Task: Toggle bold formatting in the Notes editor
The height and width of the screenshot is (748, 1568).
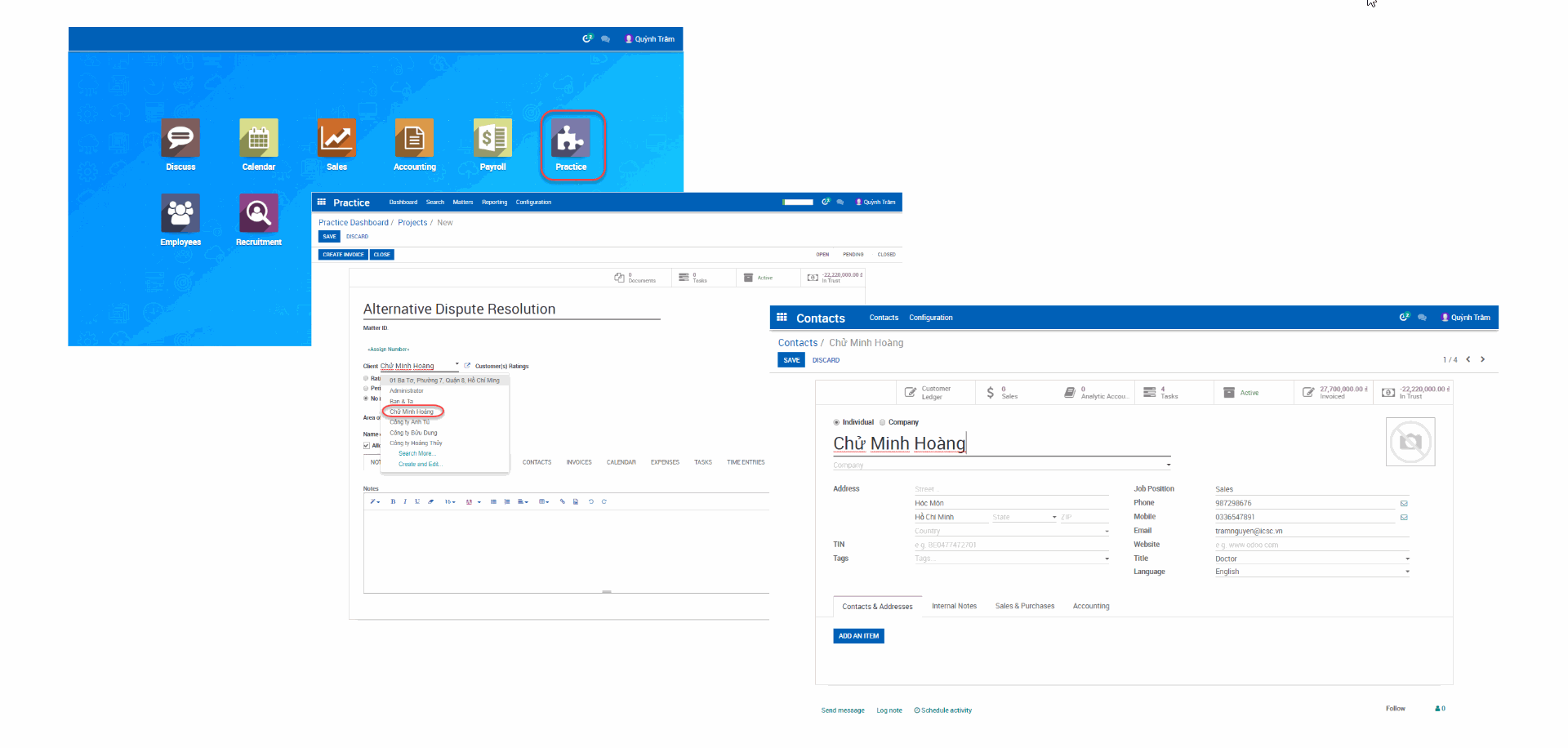Action: click(x=393, y=501)
